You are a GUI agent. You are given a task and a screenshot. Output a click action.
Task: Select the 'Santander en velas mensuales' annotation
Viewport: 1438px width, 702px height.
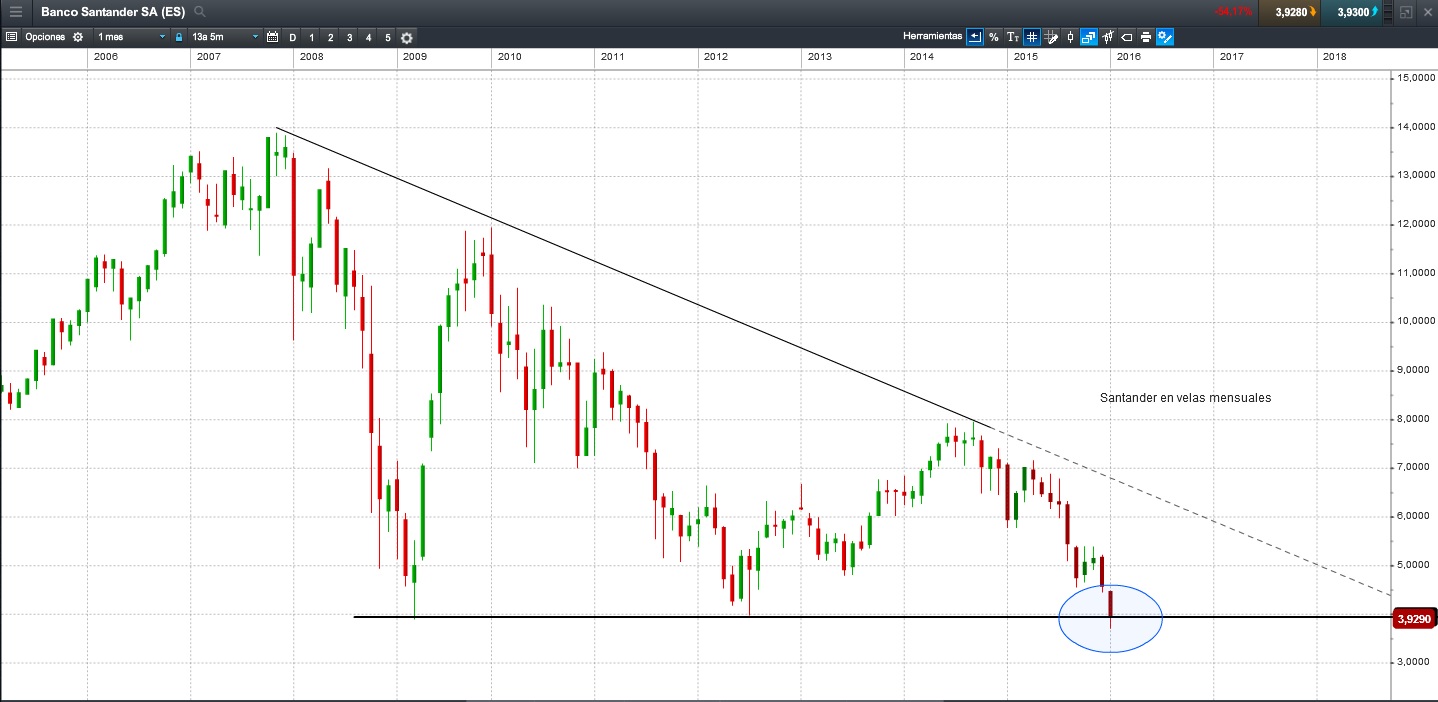pos(1185,397)
